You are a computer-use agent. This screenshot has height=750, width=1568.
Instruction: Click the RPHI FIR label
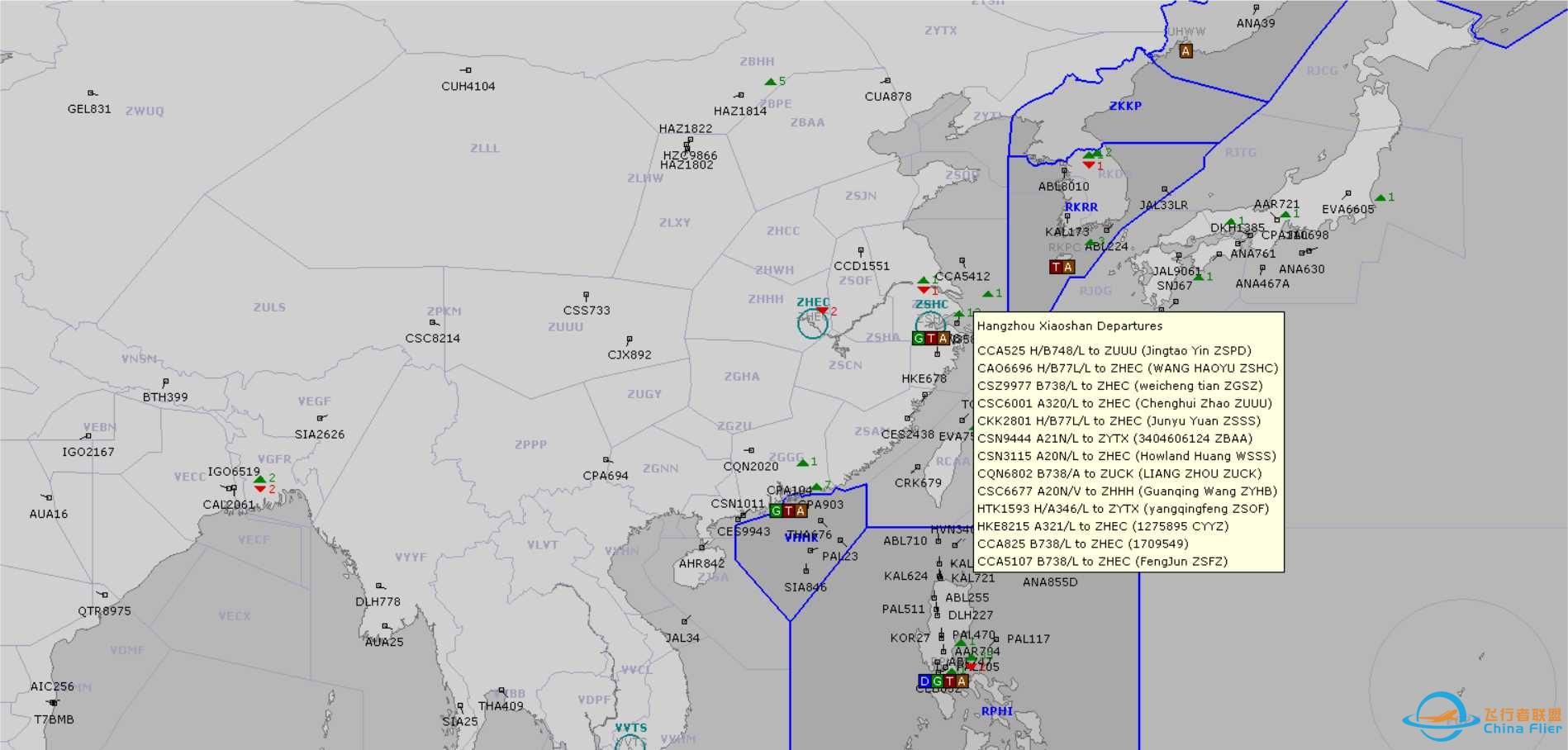tap(996, 711)
